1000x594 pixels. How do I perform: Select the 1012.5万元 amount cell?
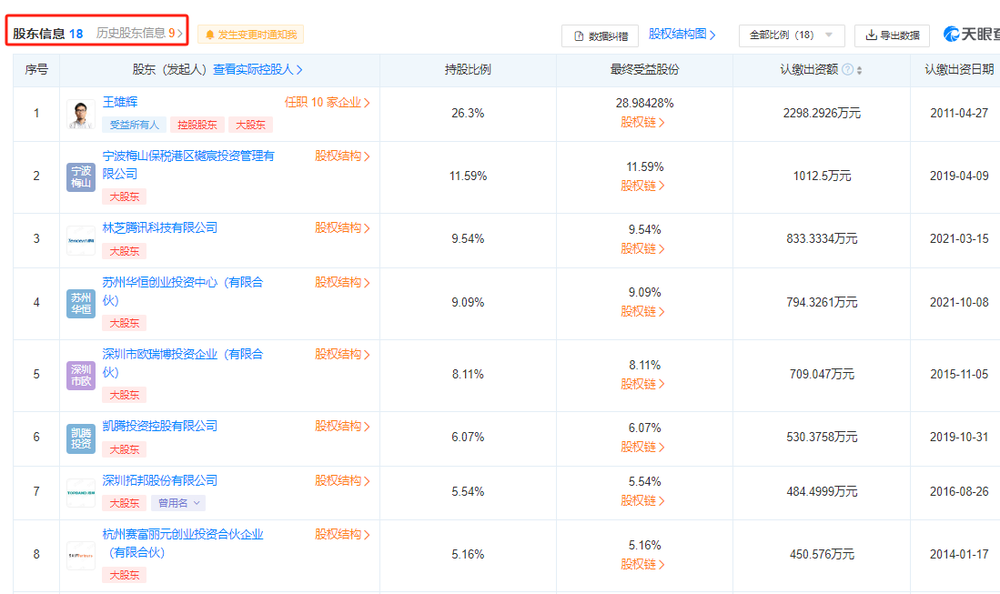point(821,176)
